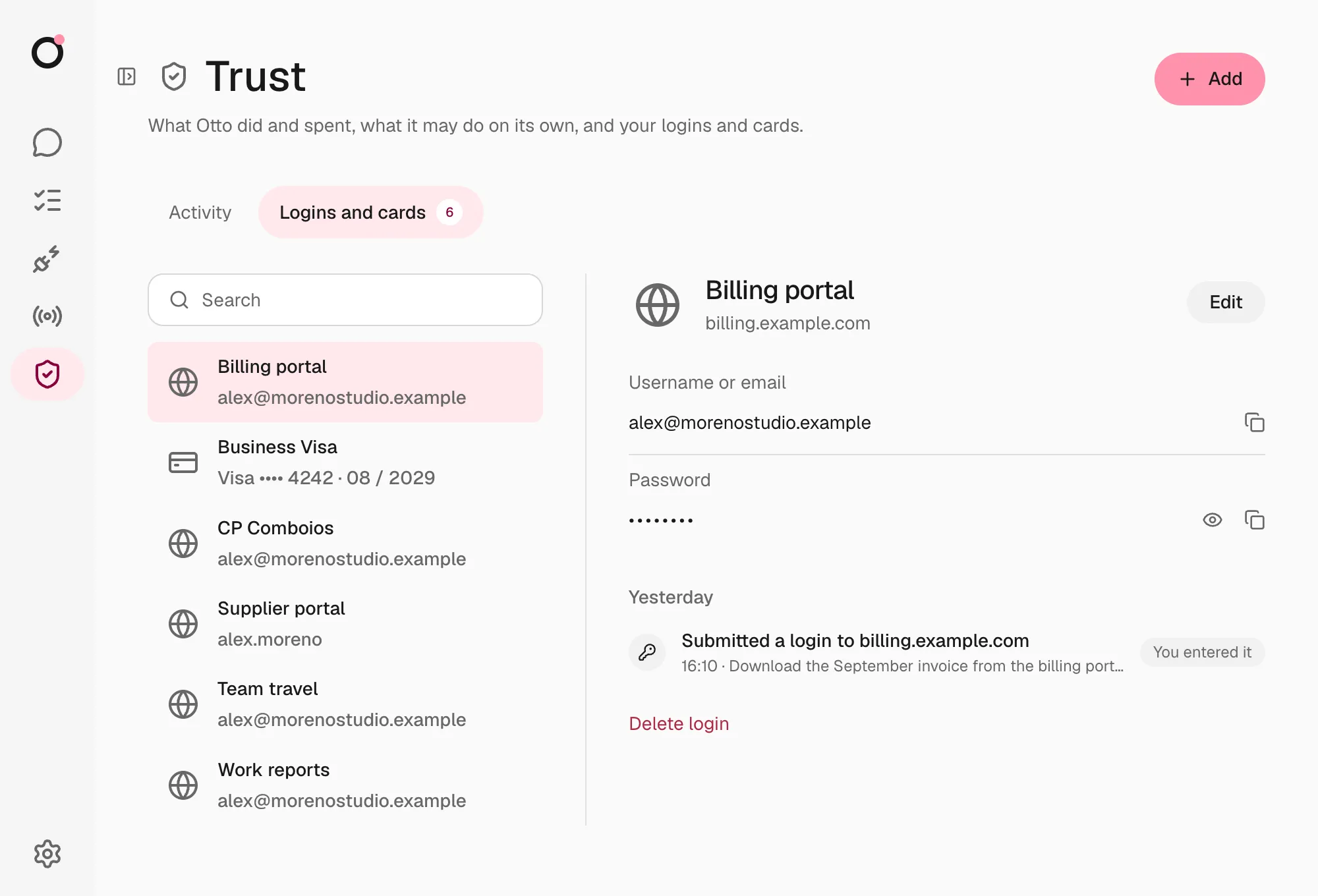1318x896 pixels.
Task: Collapse the sidebar panel toggle icon
Action: click(127, 77)
